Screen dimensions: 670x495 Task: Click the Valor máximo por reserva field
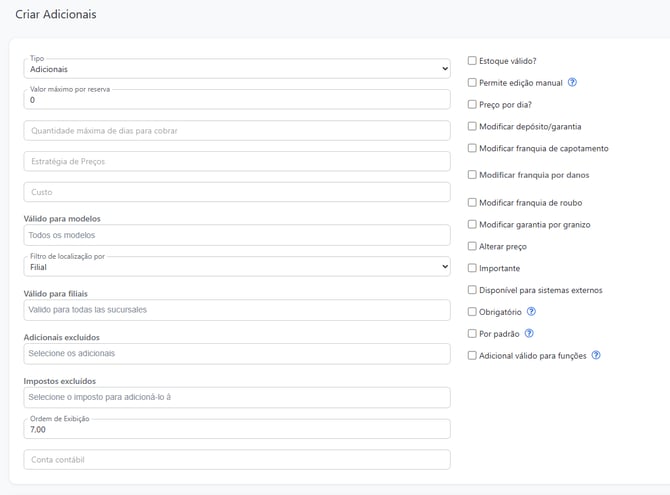point(237,99)
